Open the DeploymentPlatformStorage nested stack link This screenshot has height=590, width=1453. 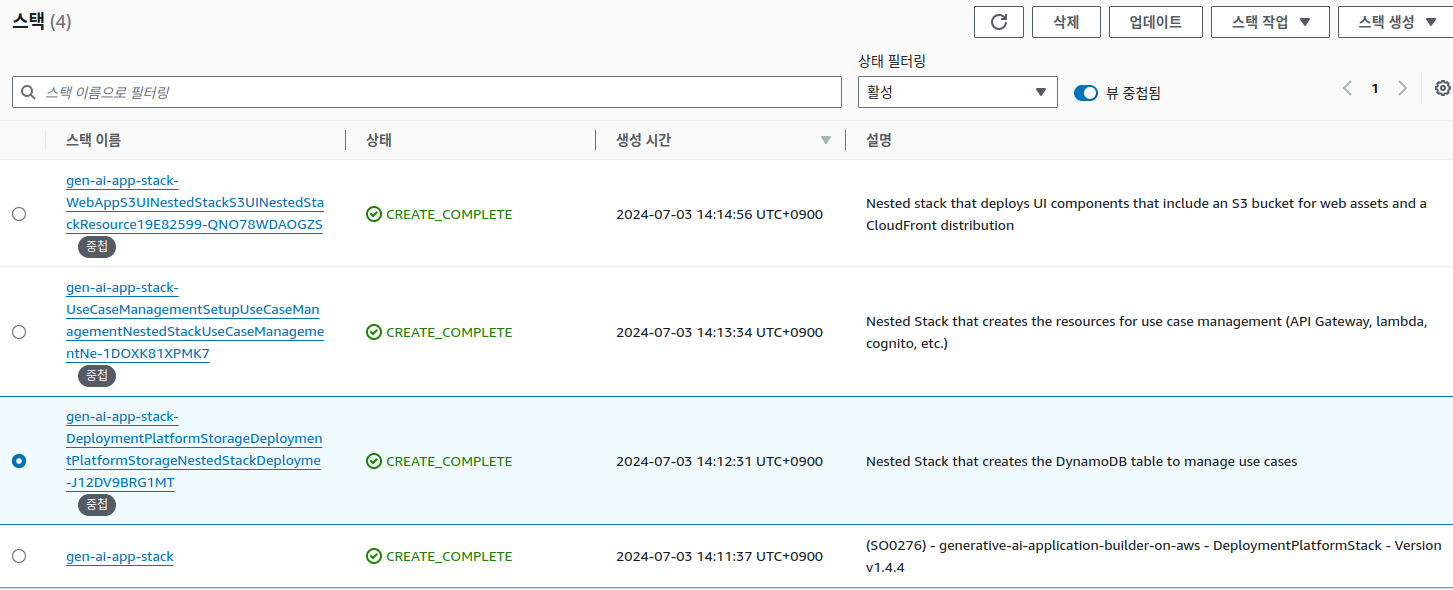[x=193, y=450]
